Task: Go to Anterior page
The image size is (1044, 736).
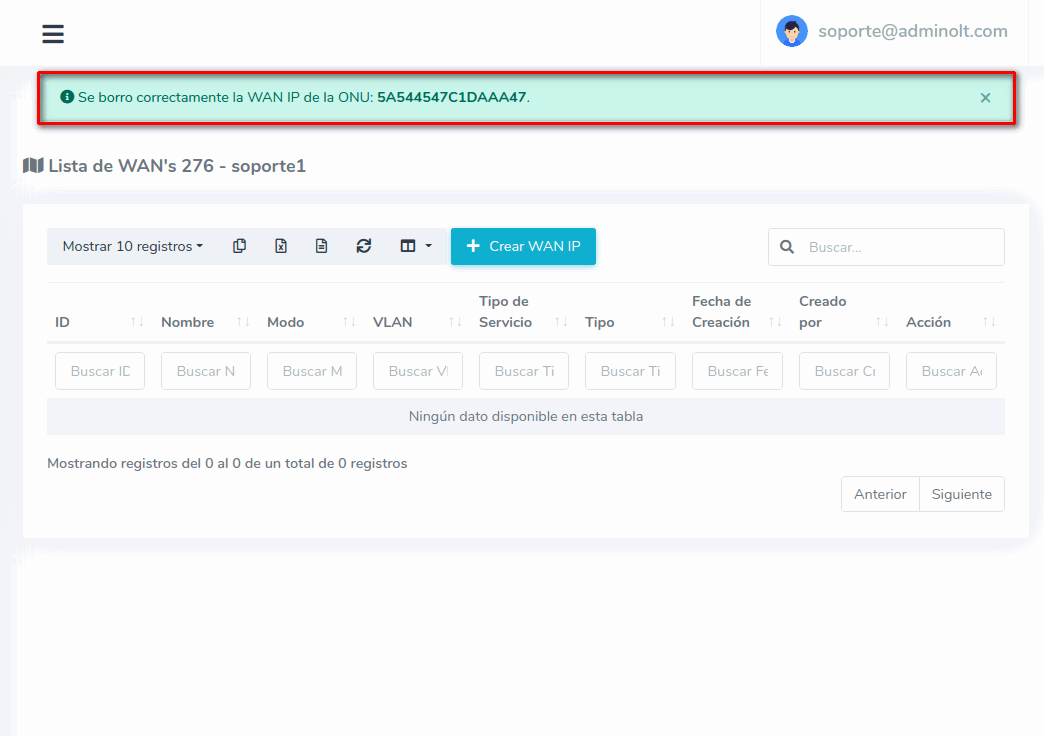Action: (880, 494)
